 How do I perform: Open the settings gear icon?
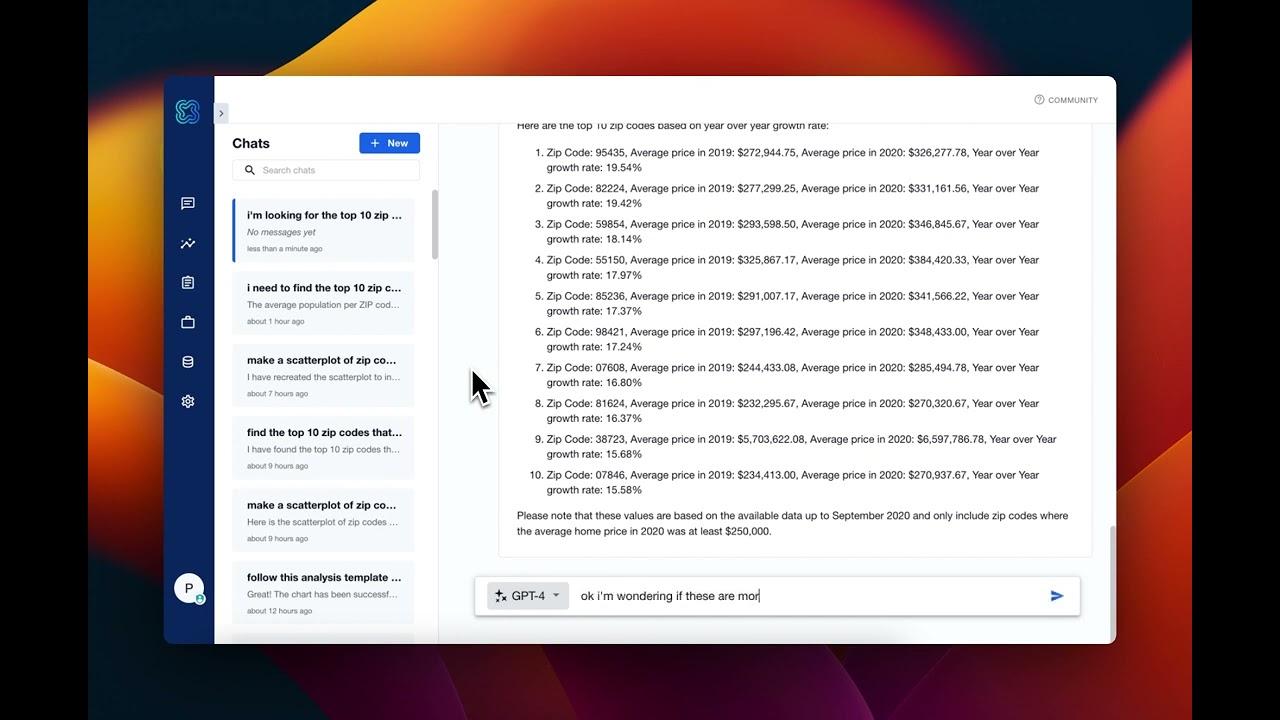coord(188,402)
